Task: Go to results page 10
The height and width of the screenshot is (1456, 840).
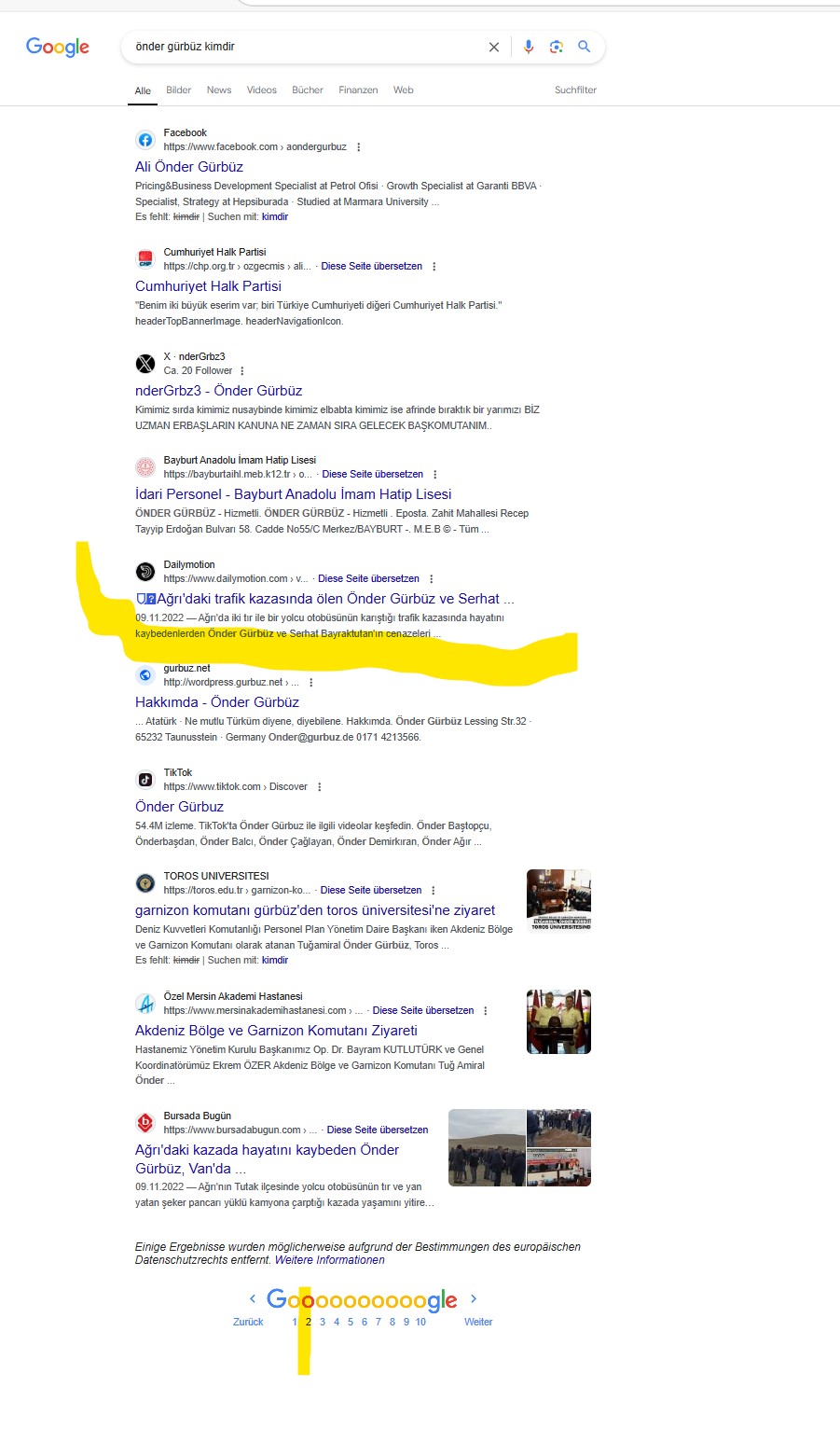Action: point(420,1322)
